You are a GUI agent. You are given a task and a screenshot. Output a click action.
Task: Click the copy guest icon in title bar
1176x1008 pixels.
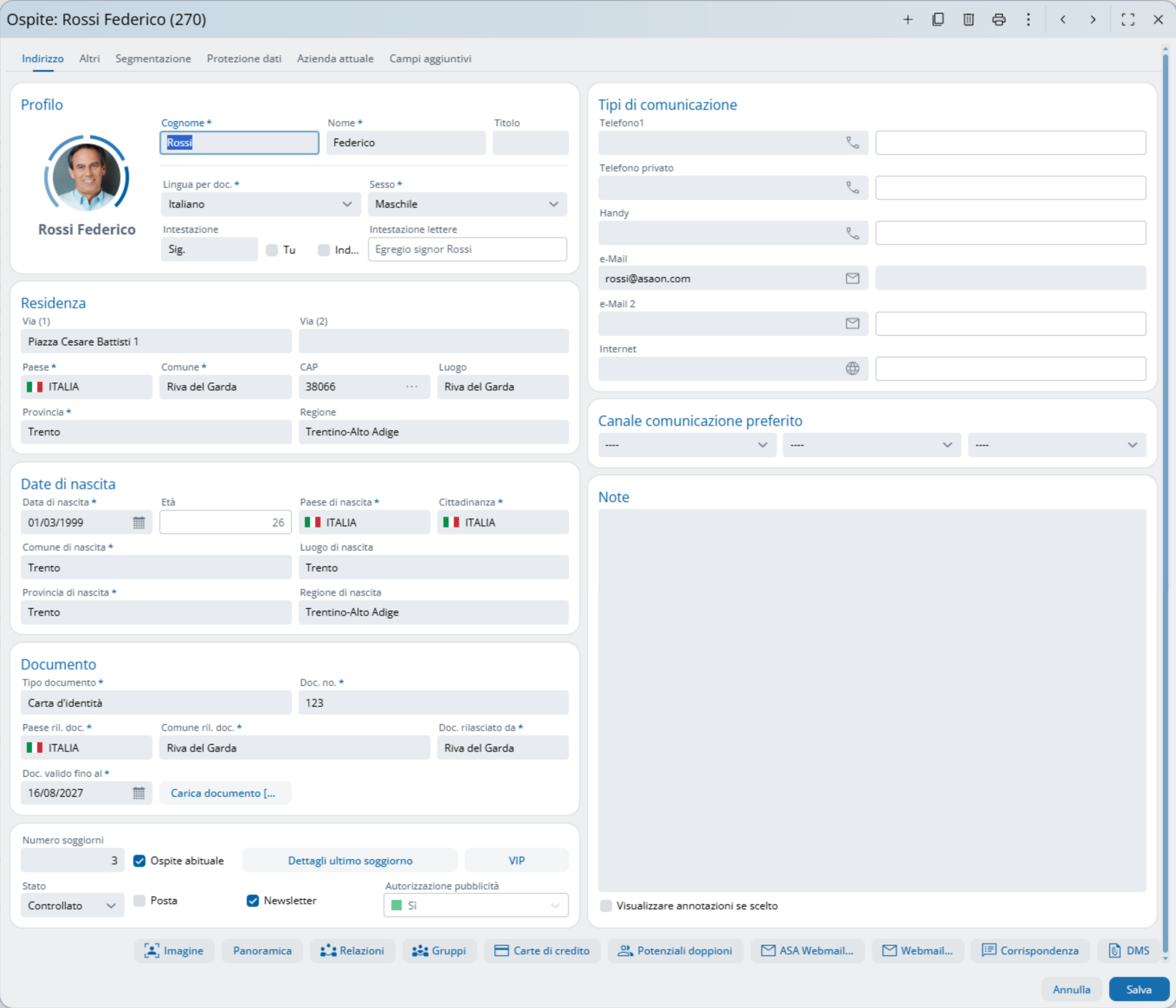[938, 20]
